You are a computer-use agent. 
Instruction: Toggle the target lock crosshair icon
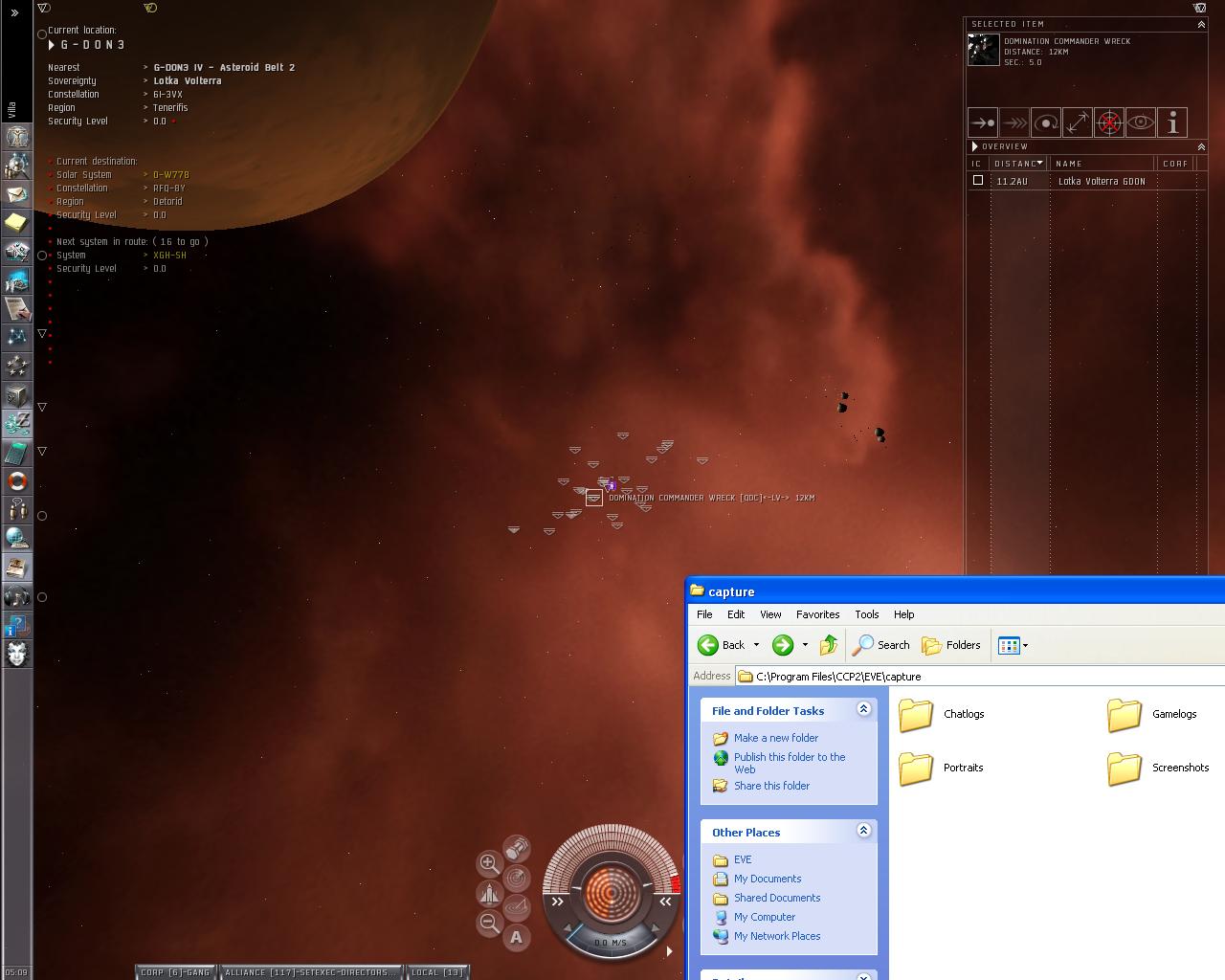[x=1109, y=122]
